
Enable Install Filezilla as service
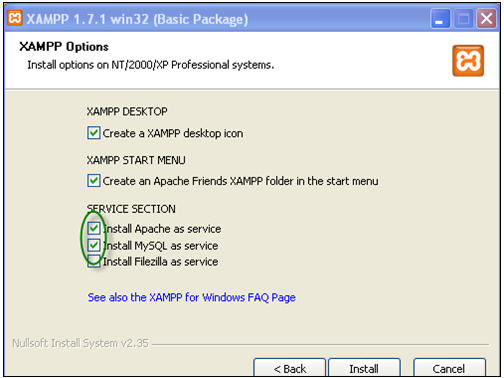[x=94, y=261]
